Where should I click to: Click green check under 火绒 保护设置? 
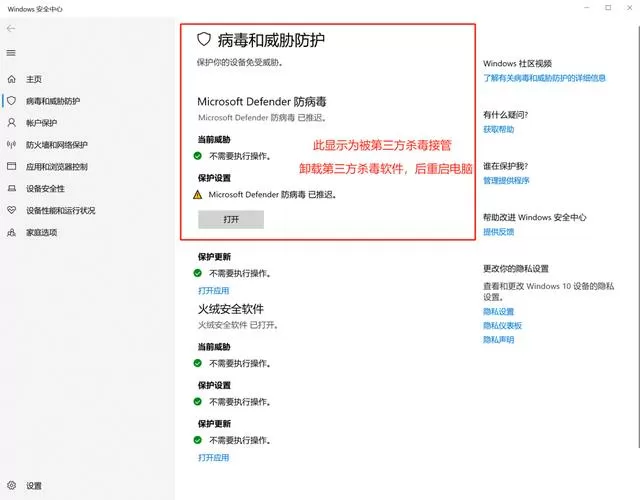(x=198, y=402)
